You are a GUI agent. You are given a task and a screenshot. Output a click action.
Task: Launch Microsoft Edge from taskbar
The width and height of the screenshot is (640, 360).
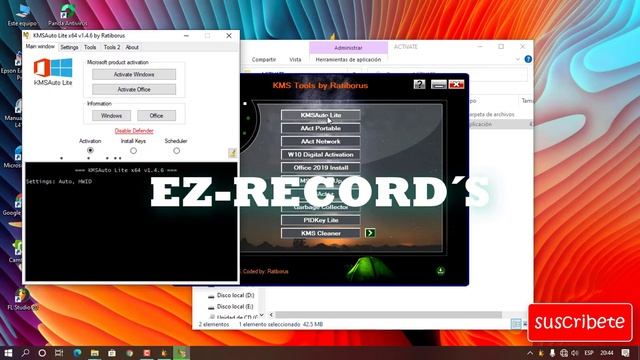click(77, 353)
